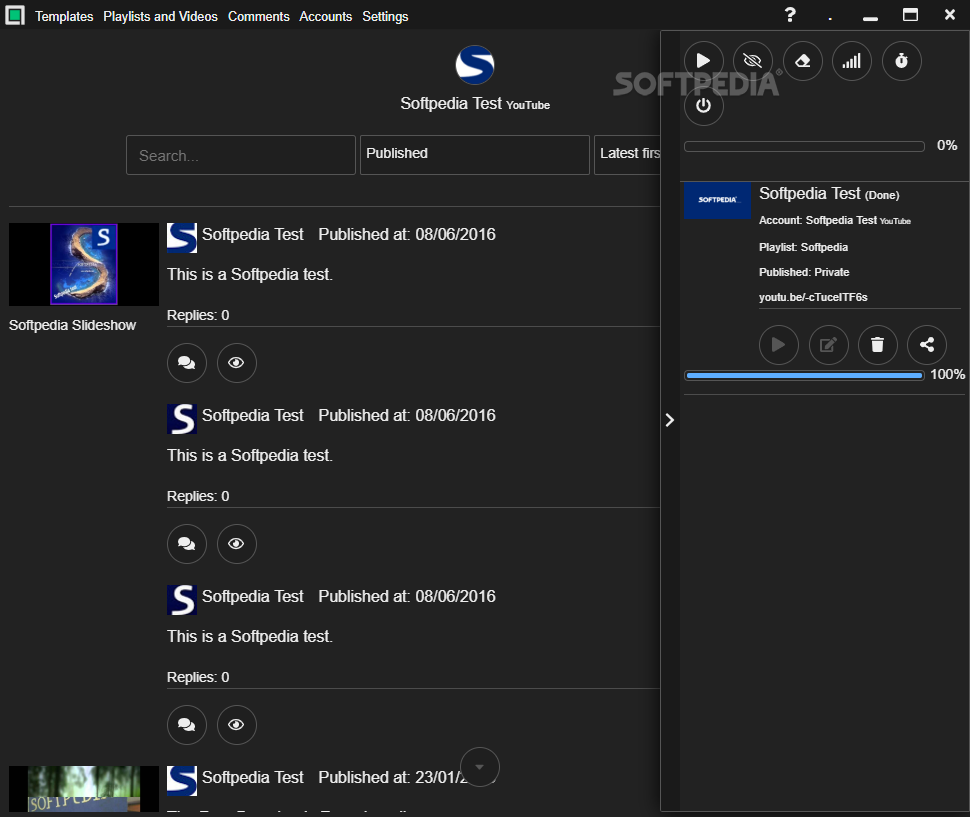This screenshot has width=970, height=817.
Task: Click the Account: Softpedia Test YouTube text
Action: pyautogui.click(x=835, y=221)
